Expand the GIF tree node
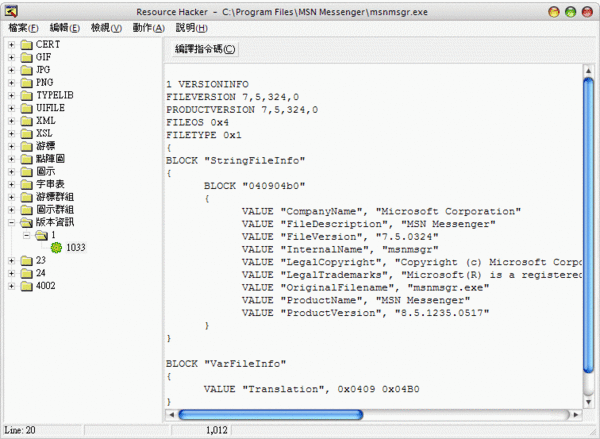The height and width of the screenshot is (439, 600). (x=11, y=57)
